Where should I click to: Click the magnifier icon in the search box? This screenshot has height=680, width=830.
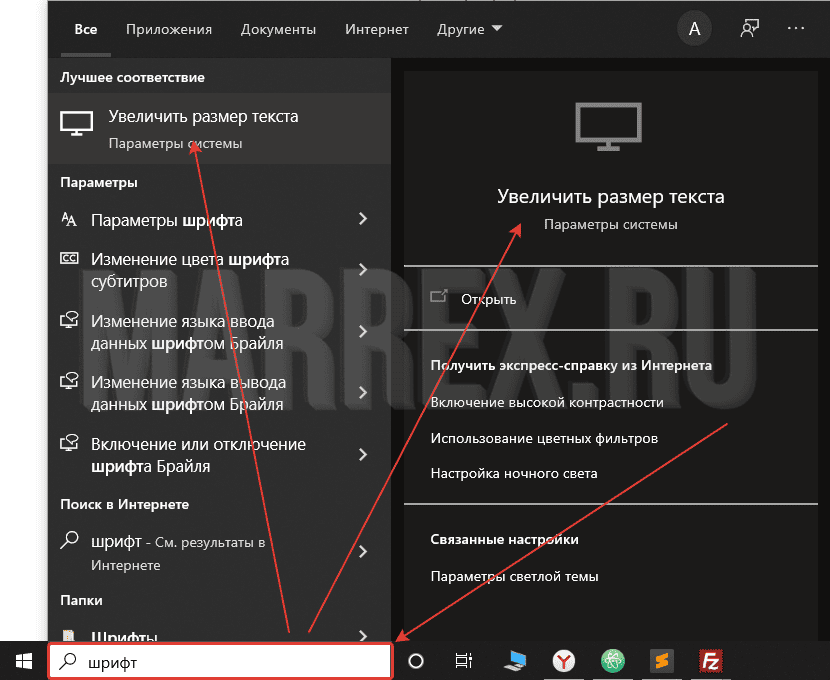tap(68, 661)
